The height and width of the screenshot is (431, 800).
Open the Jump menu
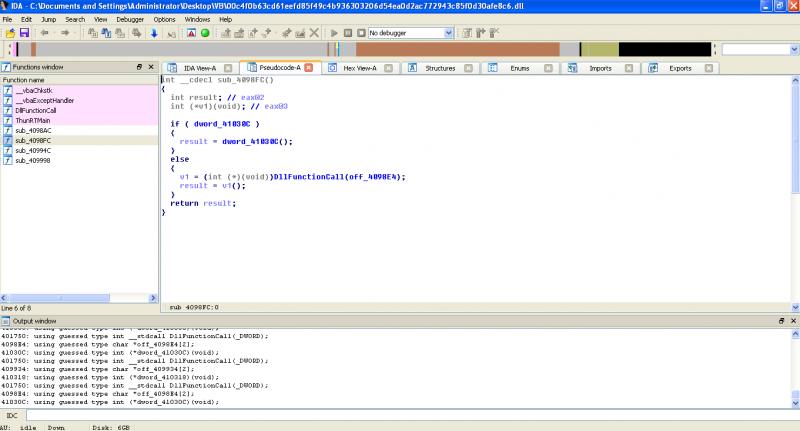(x=48, y=19)
